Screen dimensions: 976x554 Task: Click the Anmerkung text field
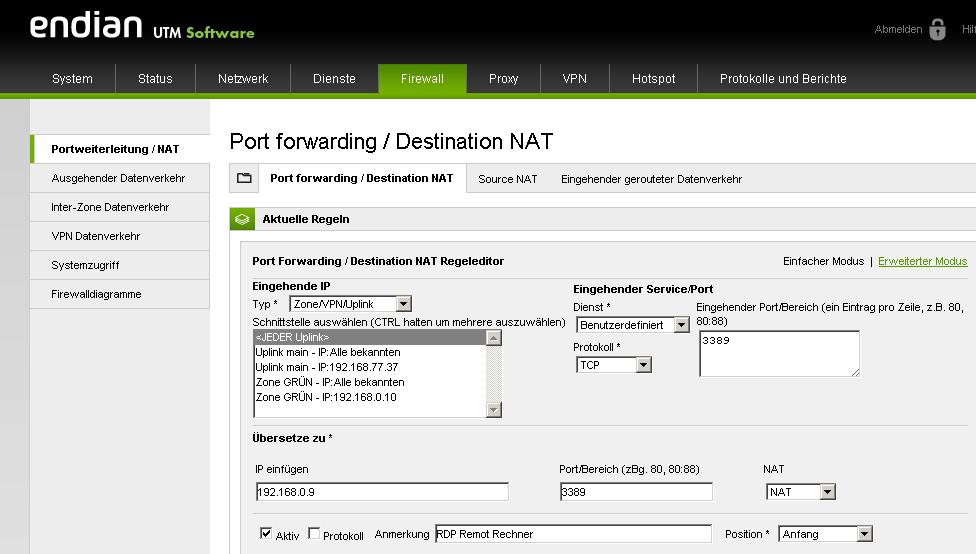pos(572,534)
